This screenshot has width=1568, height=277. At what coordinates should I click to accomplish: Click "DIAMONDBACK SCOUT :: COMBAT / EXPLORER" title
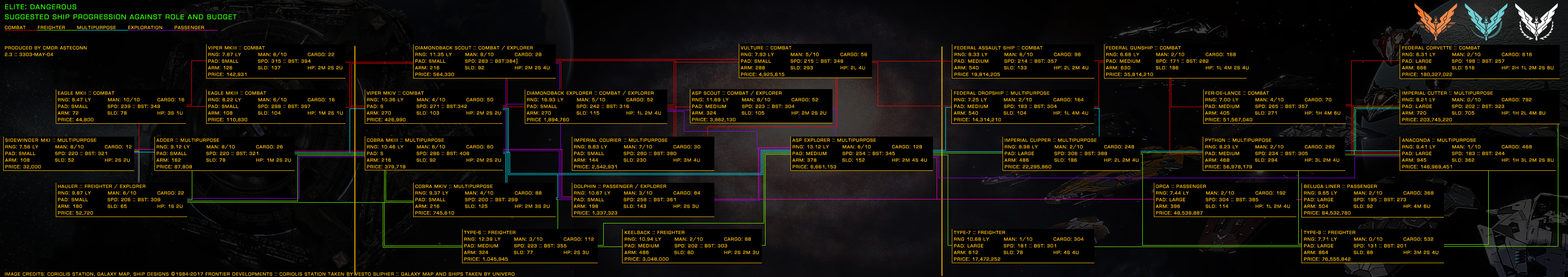[x=474, y=48]
